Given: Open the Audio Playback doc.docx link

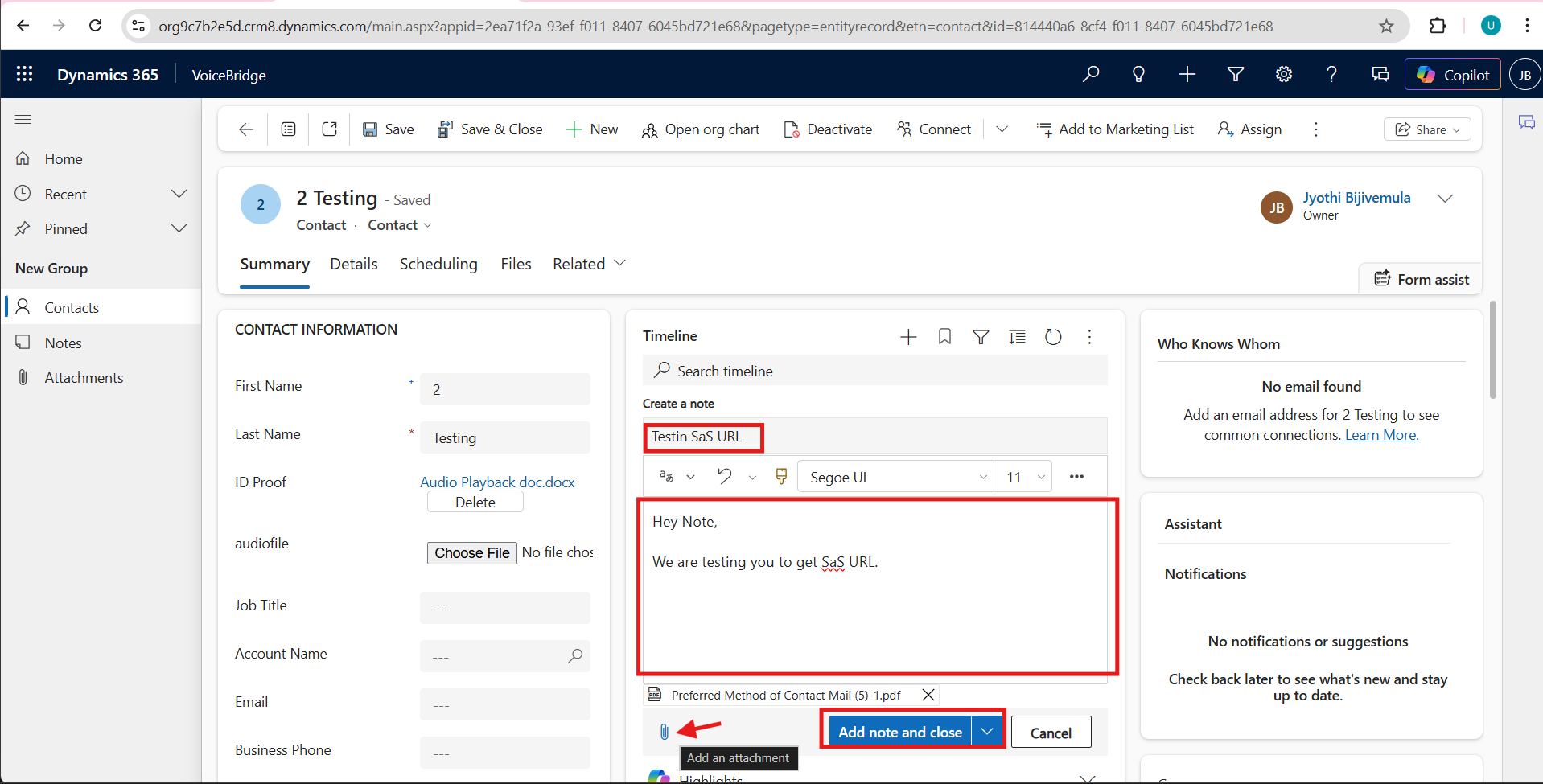Looking at the screenshot, I should point(497,482).
